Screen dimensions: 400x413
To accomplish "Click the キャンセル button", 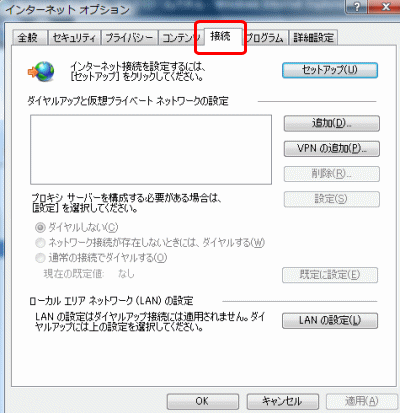I will [282, 401].
